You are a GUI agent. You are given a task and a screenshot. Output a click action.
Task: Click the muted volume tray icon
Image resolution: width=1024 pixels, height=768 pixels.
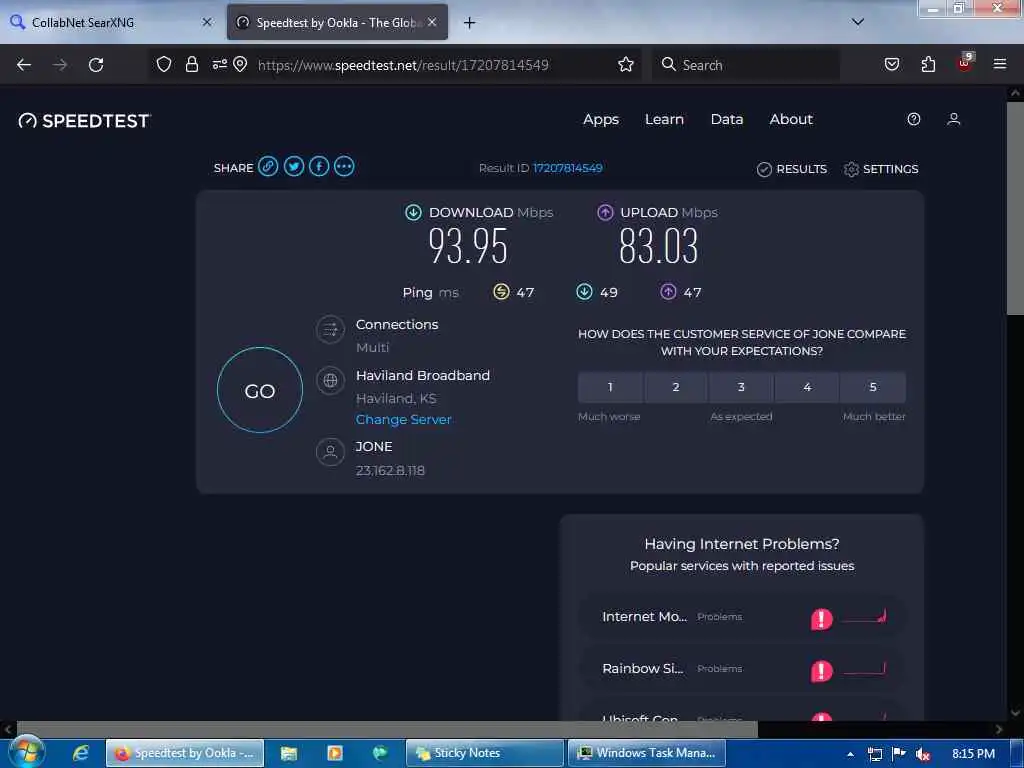(x=923, y=754)
